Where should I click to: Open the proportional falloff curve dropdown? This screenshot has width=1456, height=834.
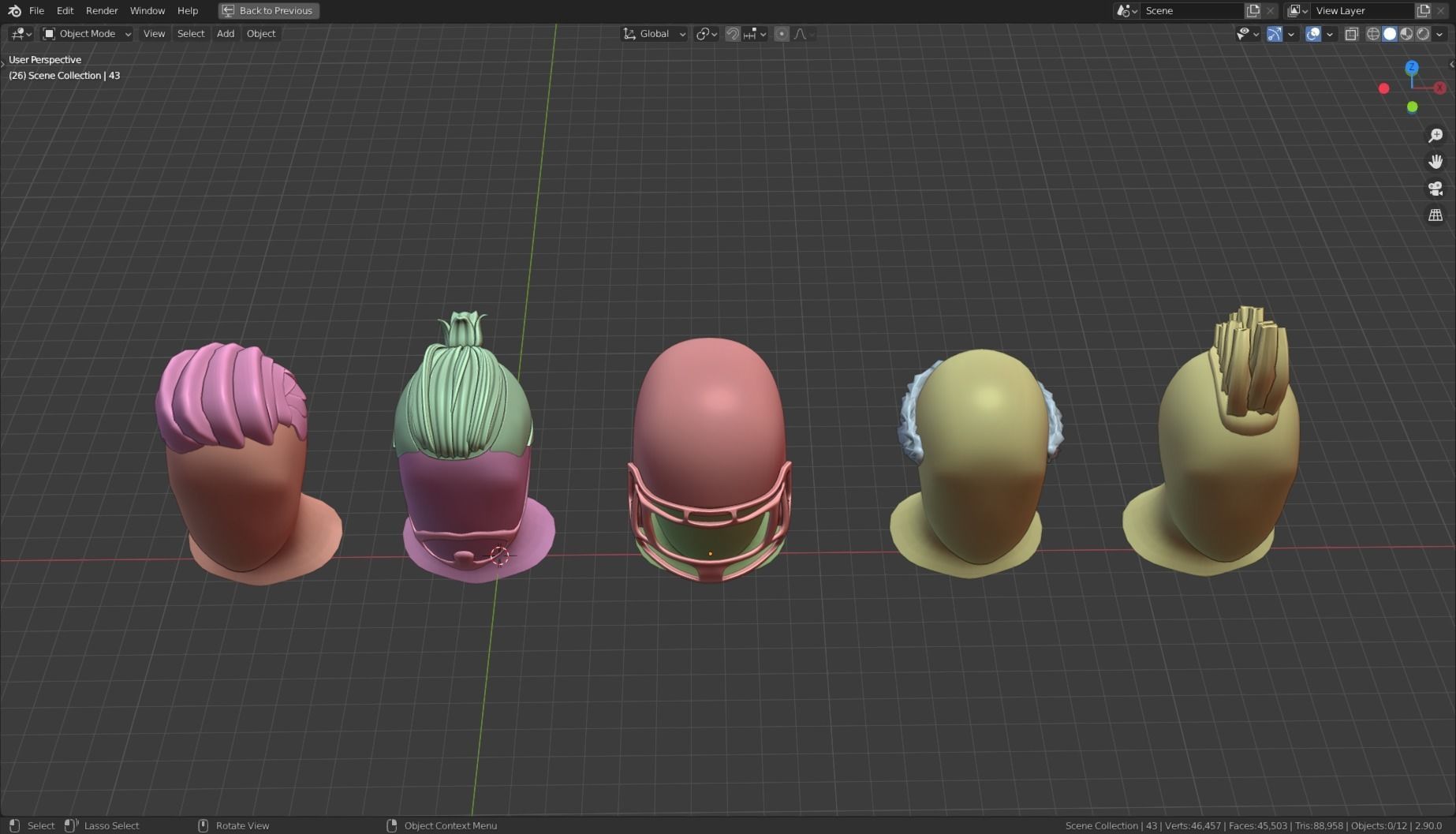click(804, 34)
